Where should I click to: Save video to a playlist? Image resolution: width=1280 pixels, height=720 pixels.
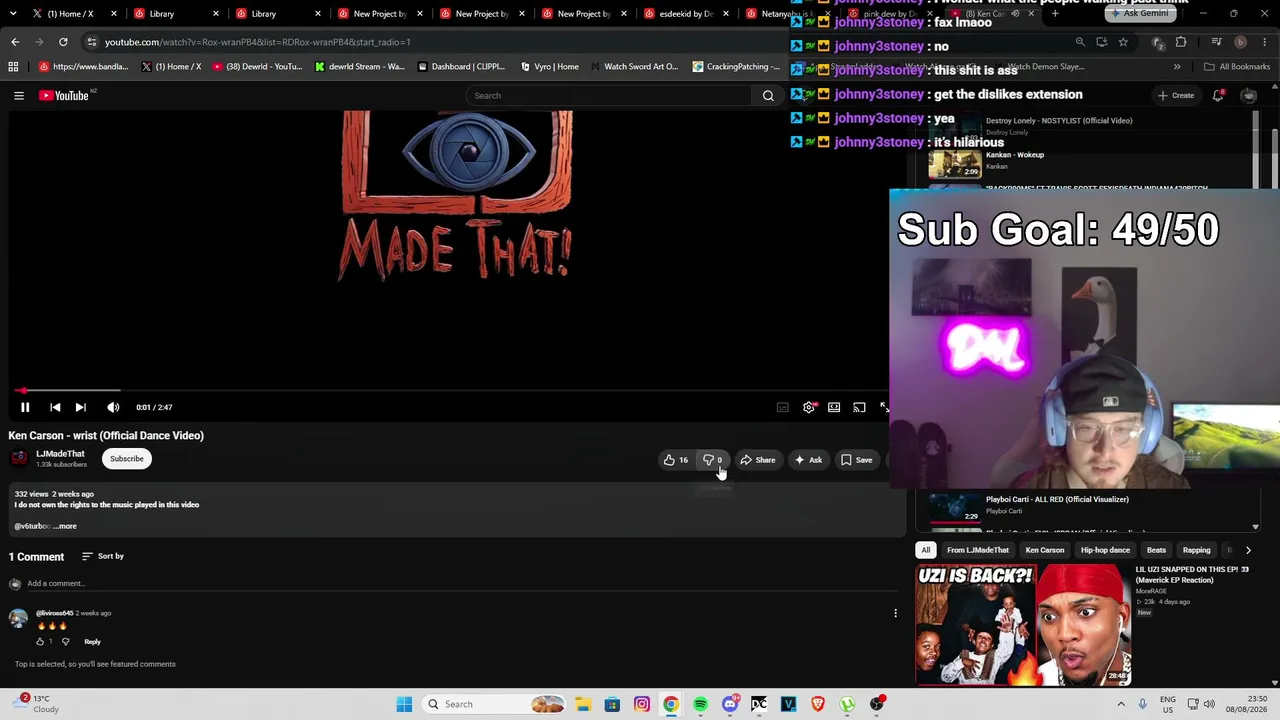point(857,460)
